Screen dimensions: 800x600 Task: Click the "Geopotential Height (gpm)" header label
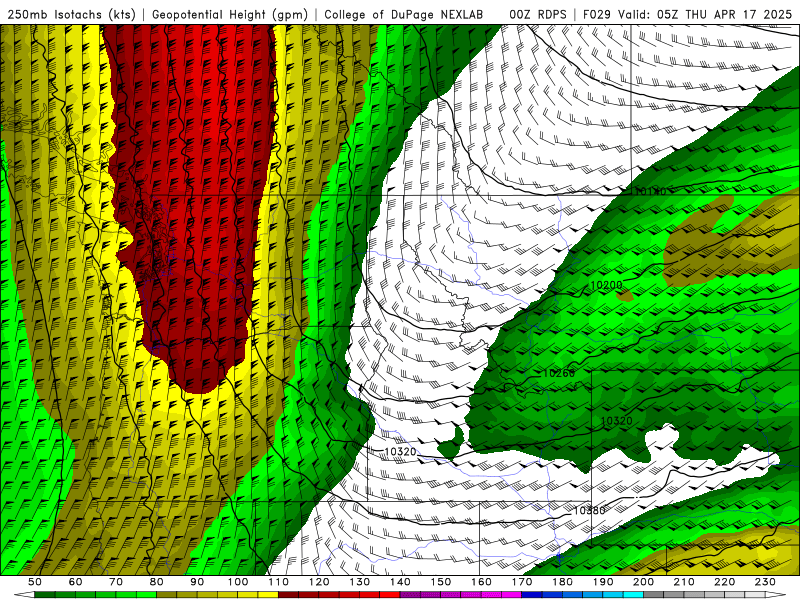(x=230, y=15)
